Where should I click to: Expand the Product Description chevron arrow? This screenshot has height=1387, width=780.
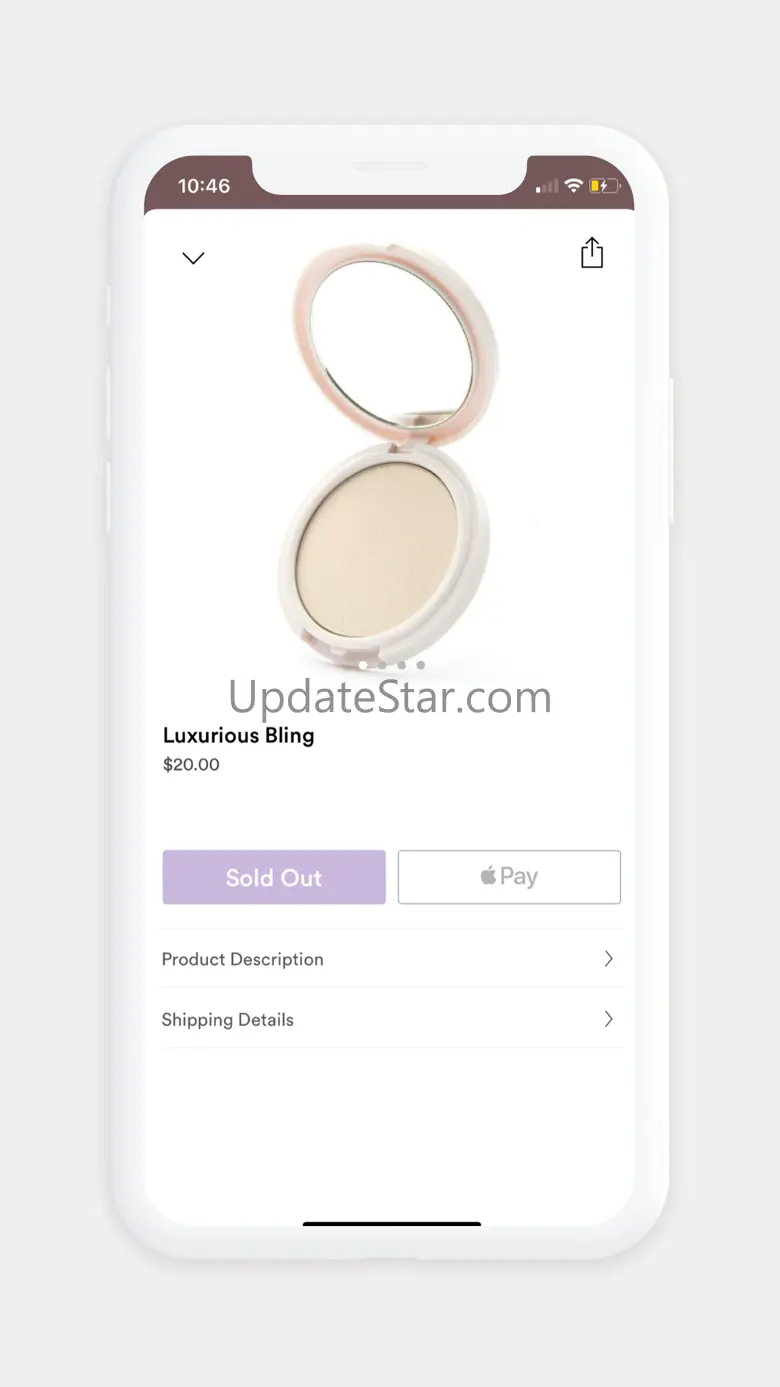pyautogui.click(x=608, y=959)
